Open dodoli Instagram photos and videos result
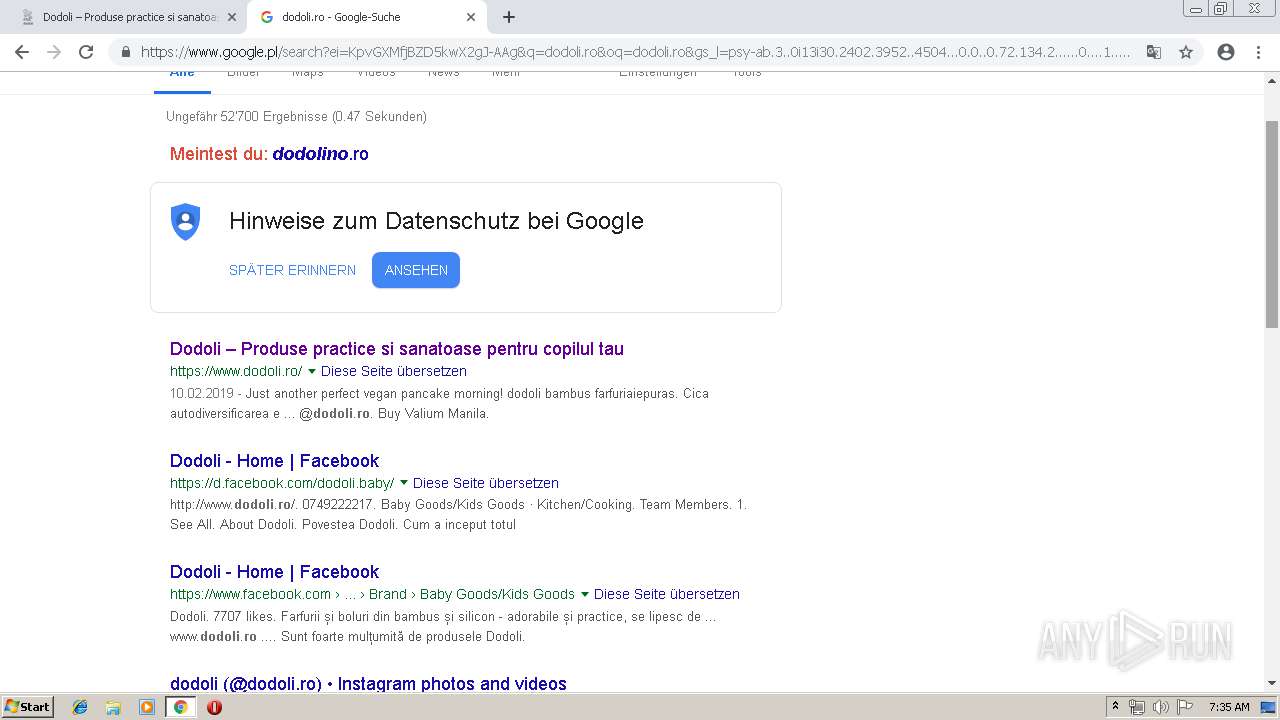The height and width of the screenshot is (720, 1280). pyautogui.click(x=368, y=683)
